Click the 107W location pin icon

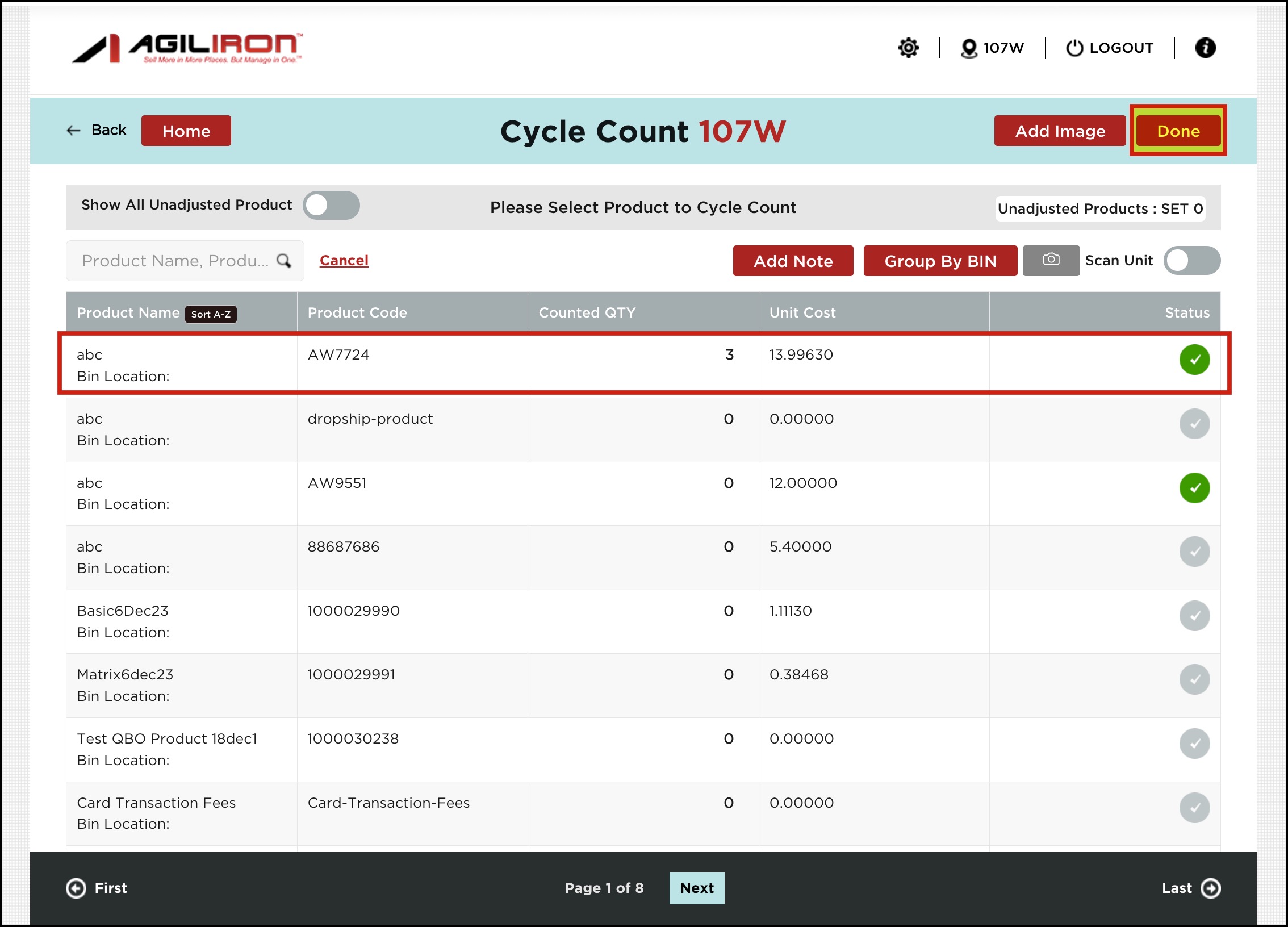[x=968, y=48]
